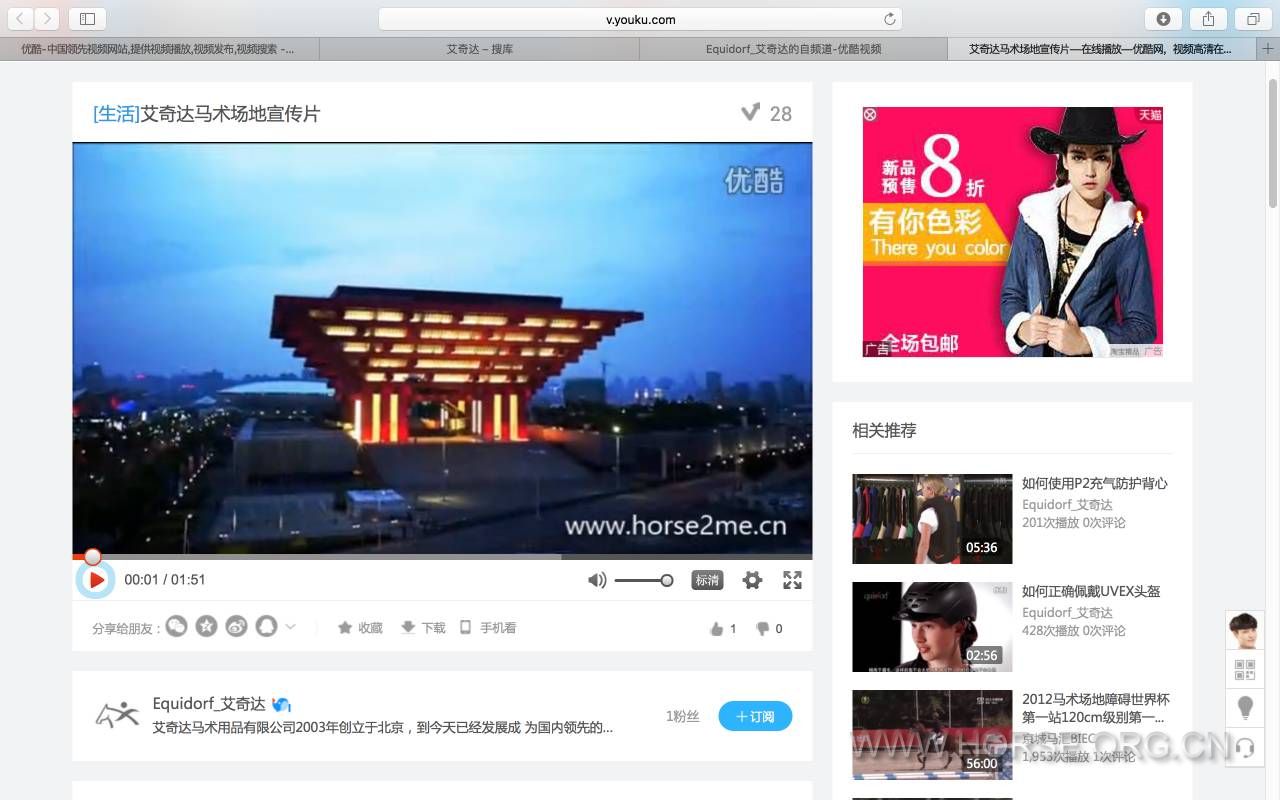Click the 1粉丝 follower count
This screenshot has height=800, width=1280.
683,716
